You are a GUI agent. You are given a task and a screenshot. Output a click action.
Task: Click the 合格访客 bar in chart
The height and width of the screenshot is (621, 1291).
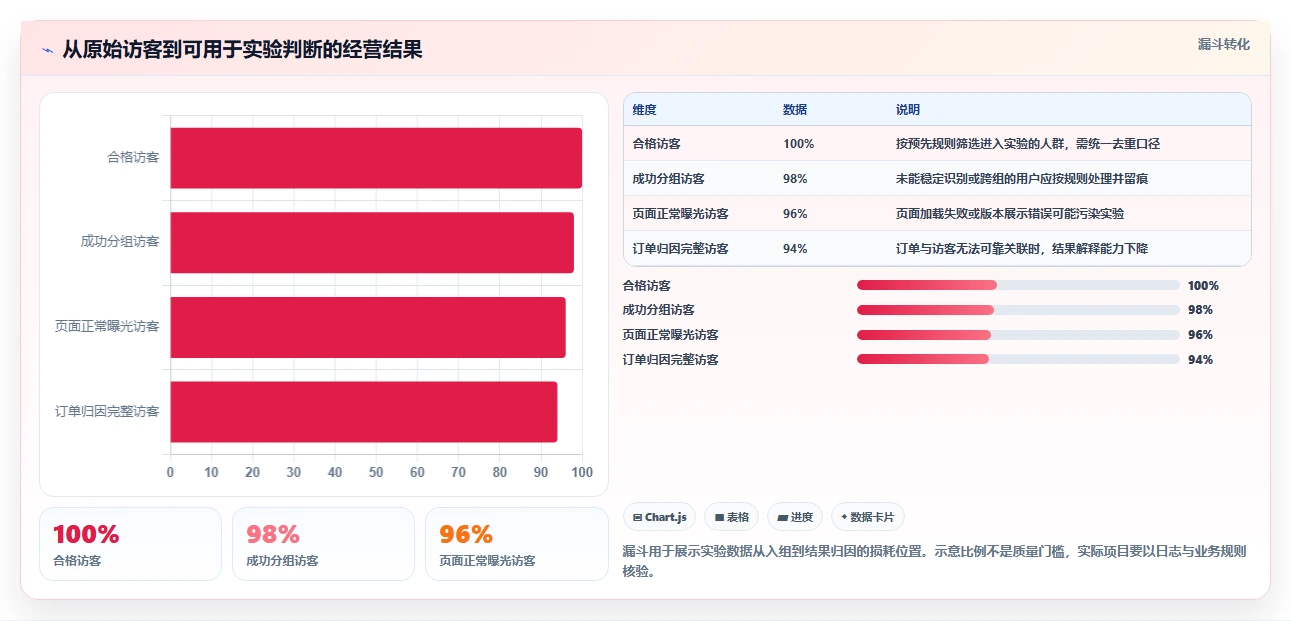coord(376,158)
